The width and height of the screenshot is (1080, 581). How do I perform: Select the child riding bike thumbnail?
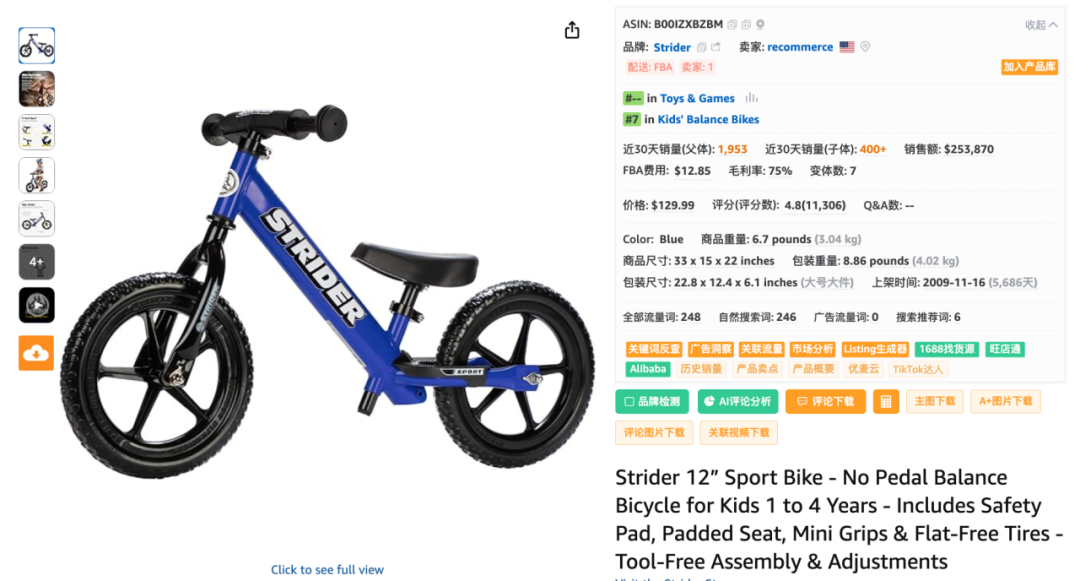point(37,176)
